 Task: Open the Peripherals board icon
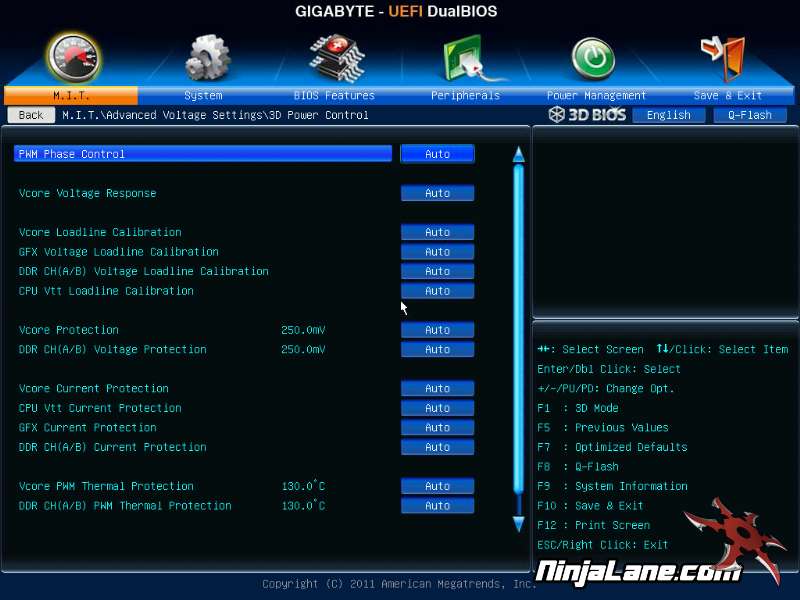click(464, 57)
